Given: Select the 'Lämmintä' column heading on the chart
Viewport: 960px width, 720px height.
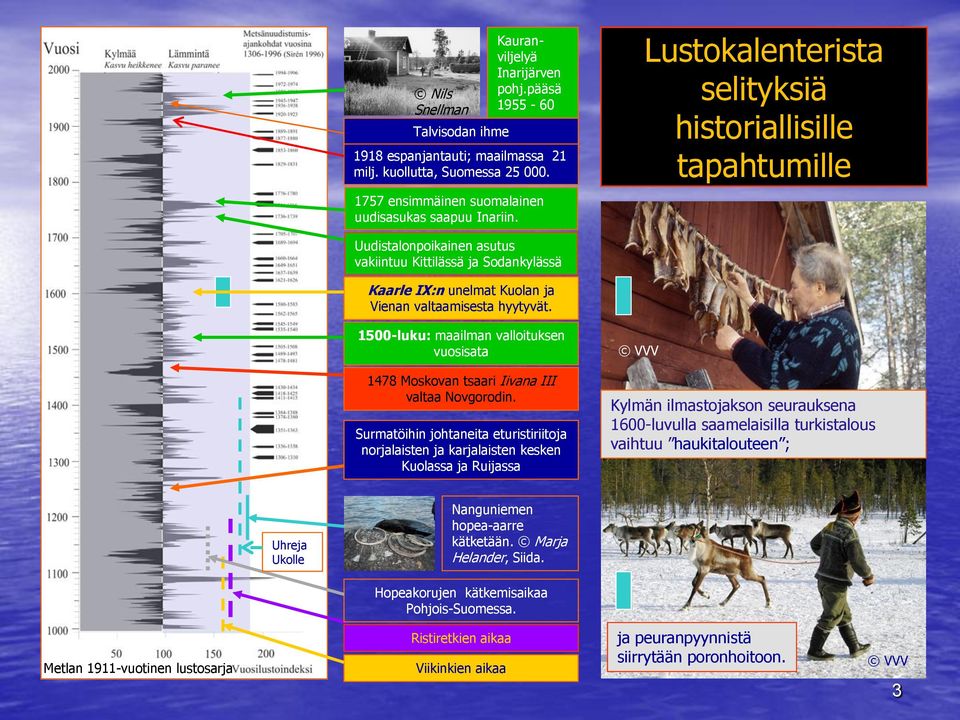Looking at the screenshot, I should (x=189, y=54).
